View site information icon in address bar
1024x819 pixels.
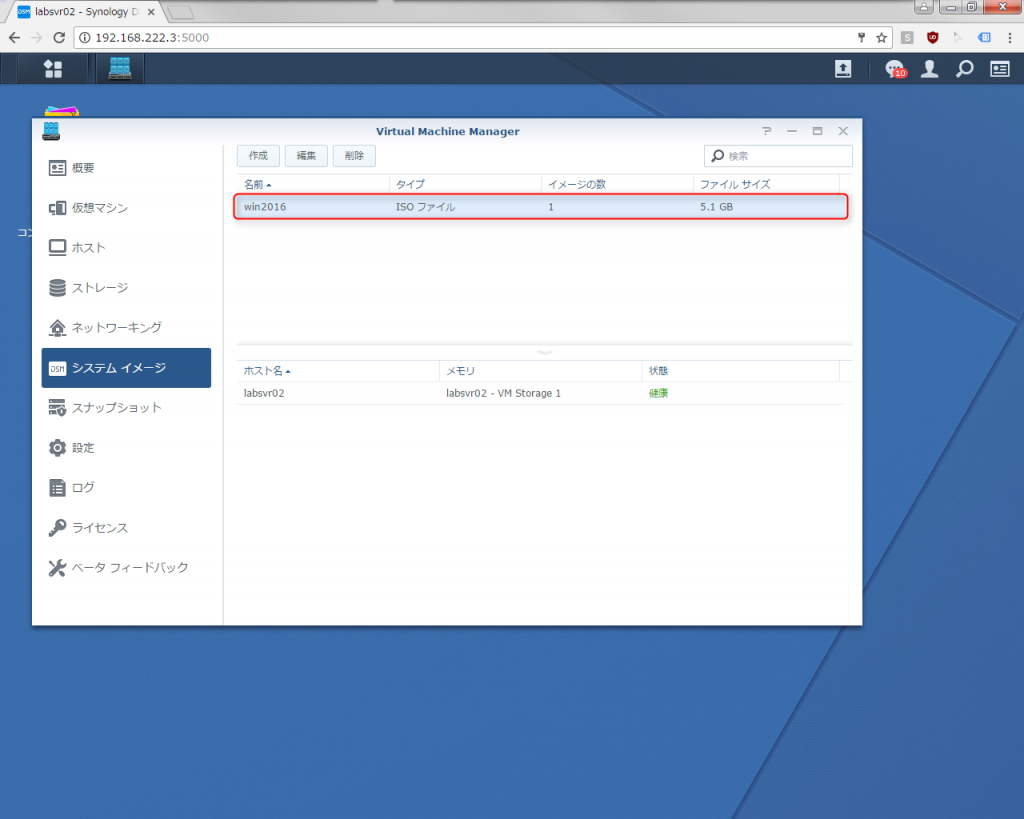85,38
